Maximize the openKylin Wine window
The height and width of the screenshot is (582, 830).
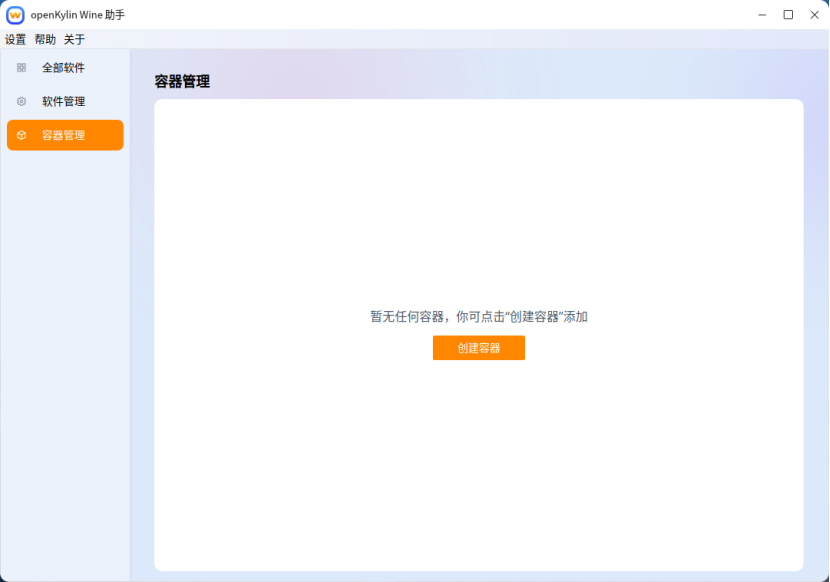point(788,15)
